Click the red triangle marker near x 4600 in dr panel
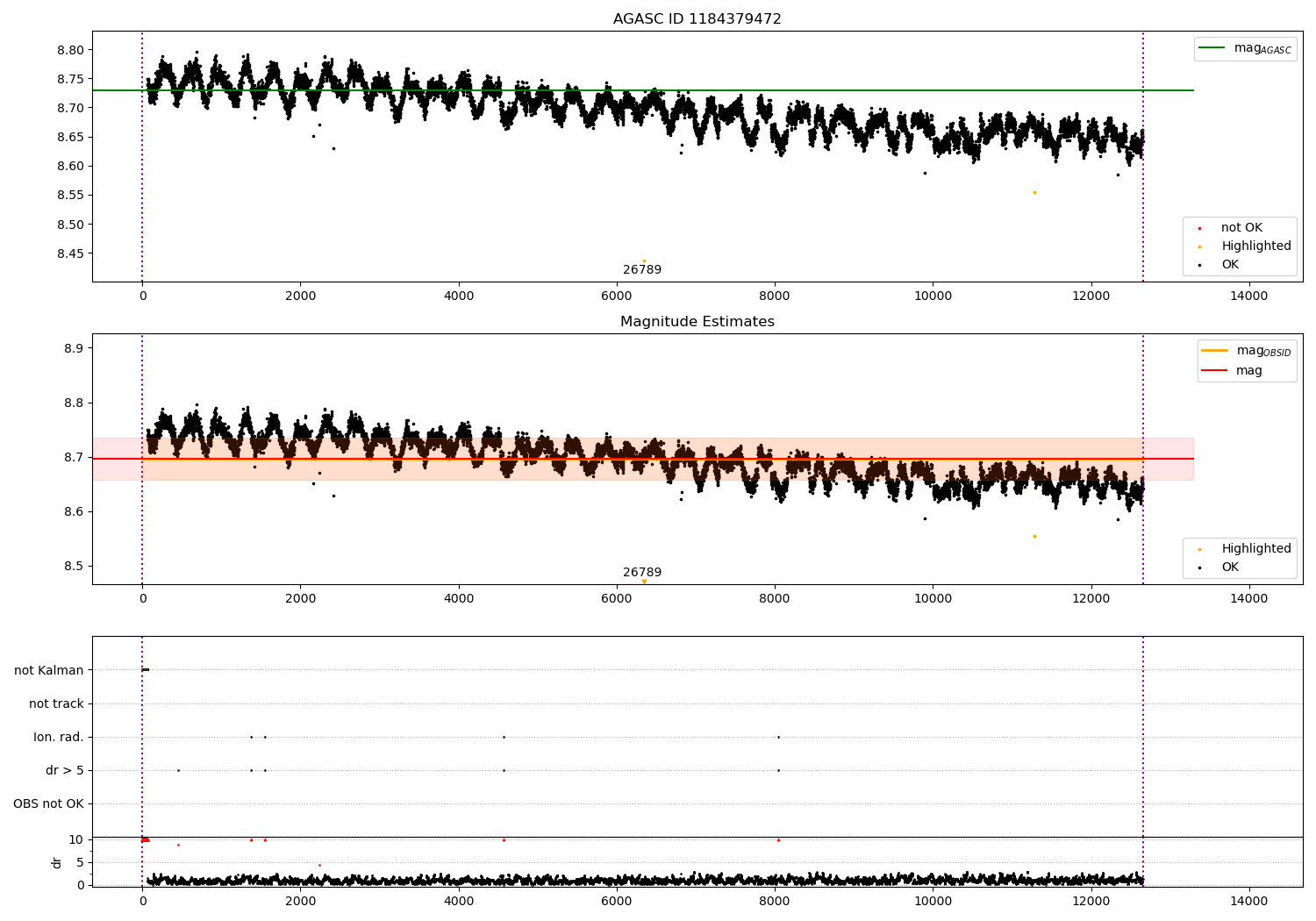The image size is (1316, 921). point(504,839)
